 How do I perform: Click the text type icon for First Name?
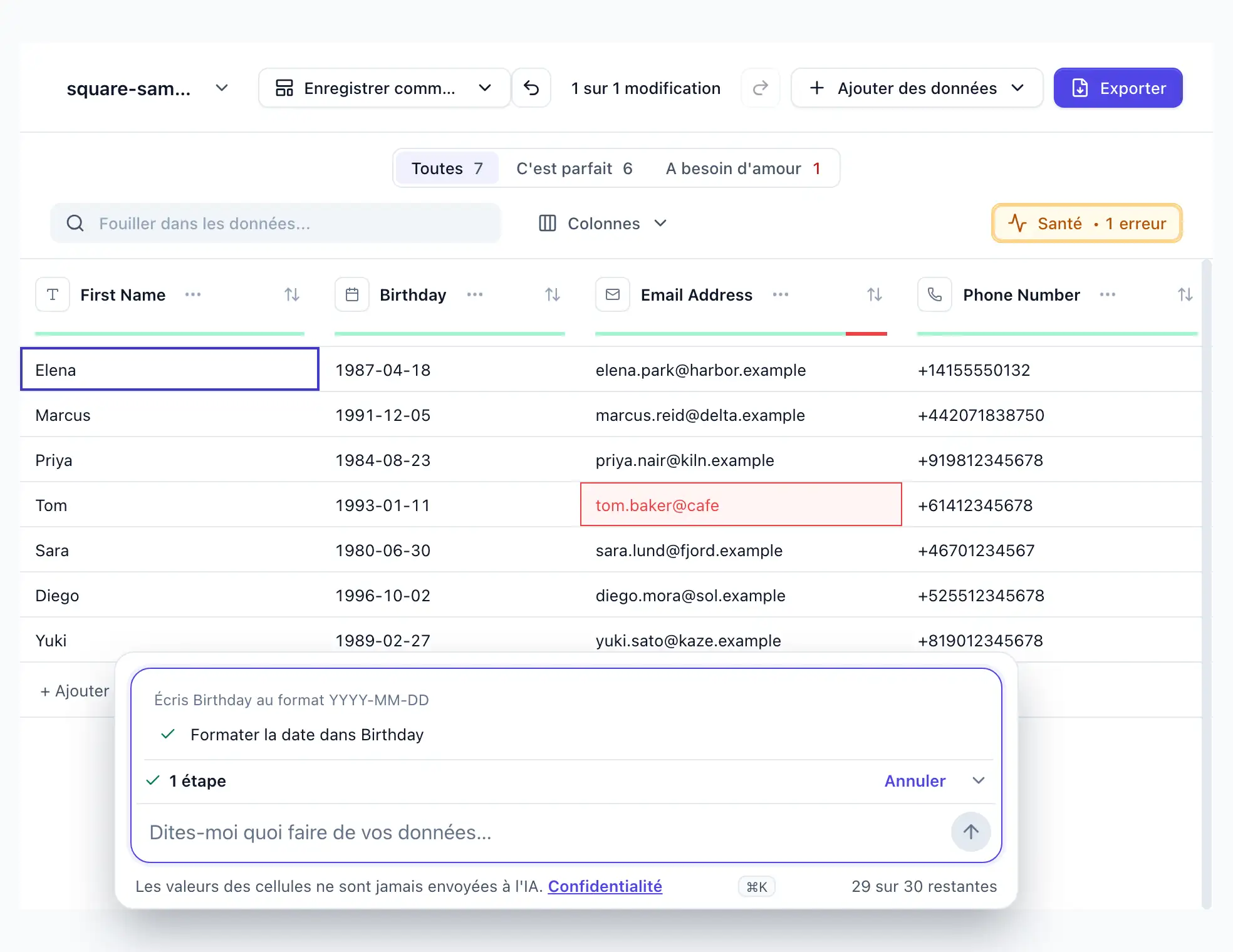pos(53,294)
